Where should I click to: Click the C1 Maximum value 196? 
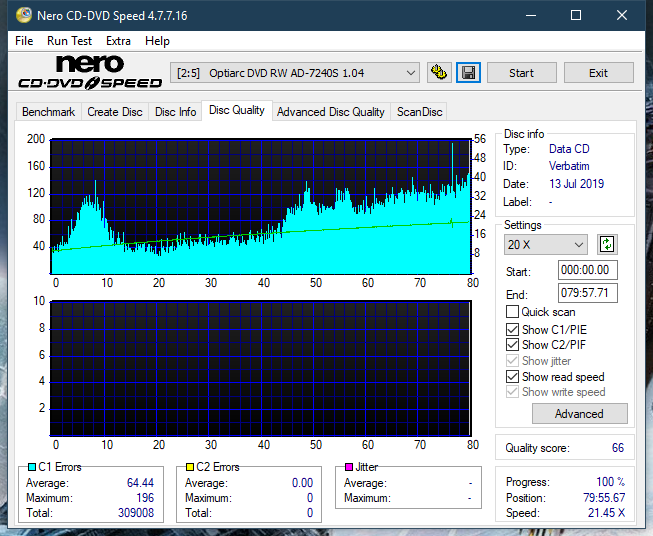click(x=145, y=498)
